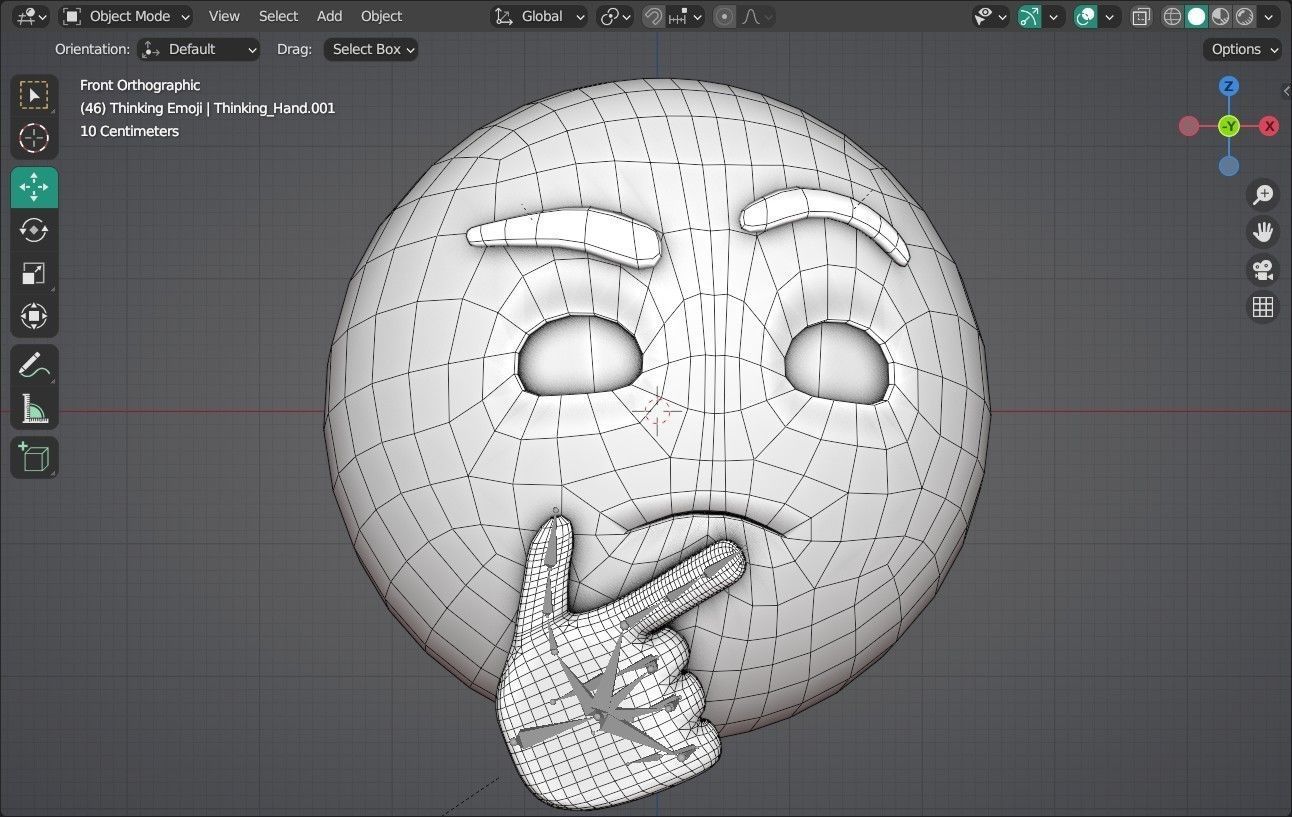Click the zoom magnifier viewport icon
The width and height of the screenshot is (1292, 817).
coord(1263,194)
